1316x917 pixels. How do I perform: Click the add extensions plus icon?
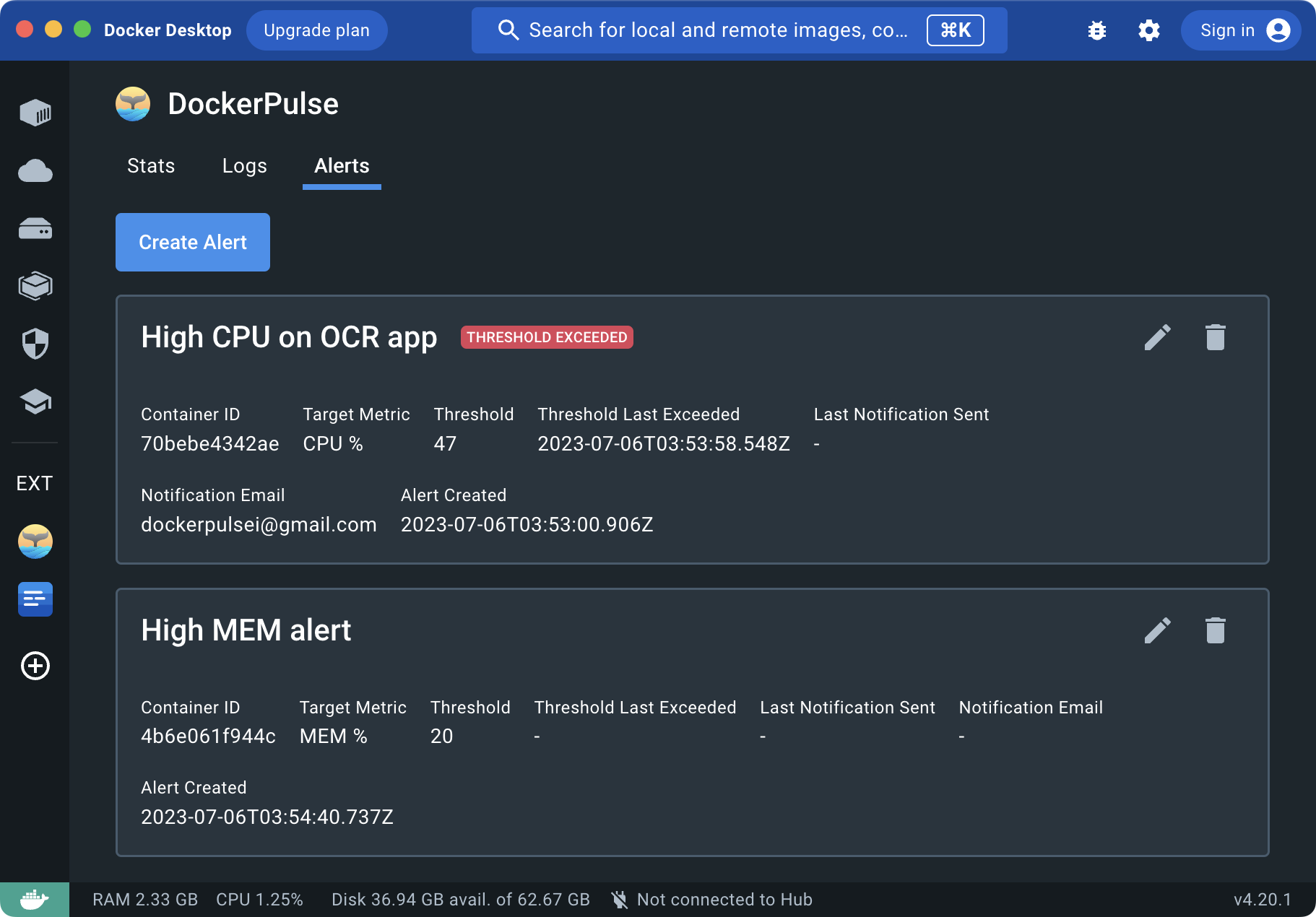tap(35, 666)
